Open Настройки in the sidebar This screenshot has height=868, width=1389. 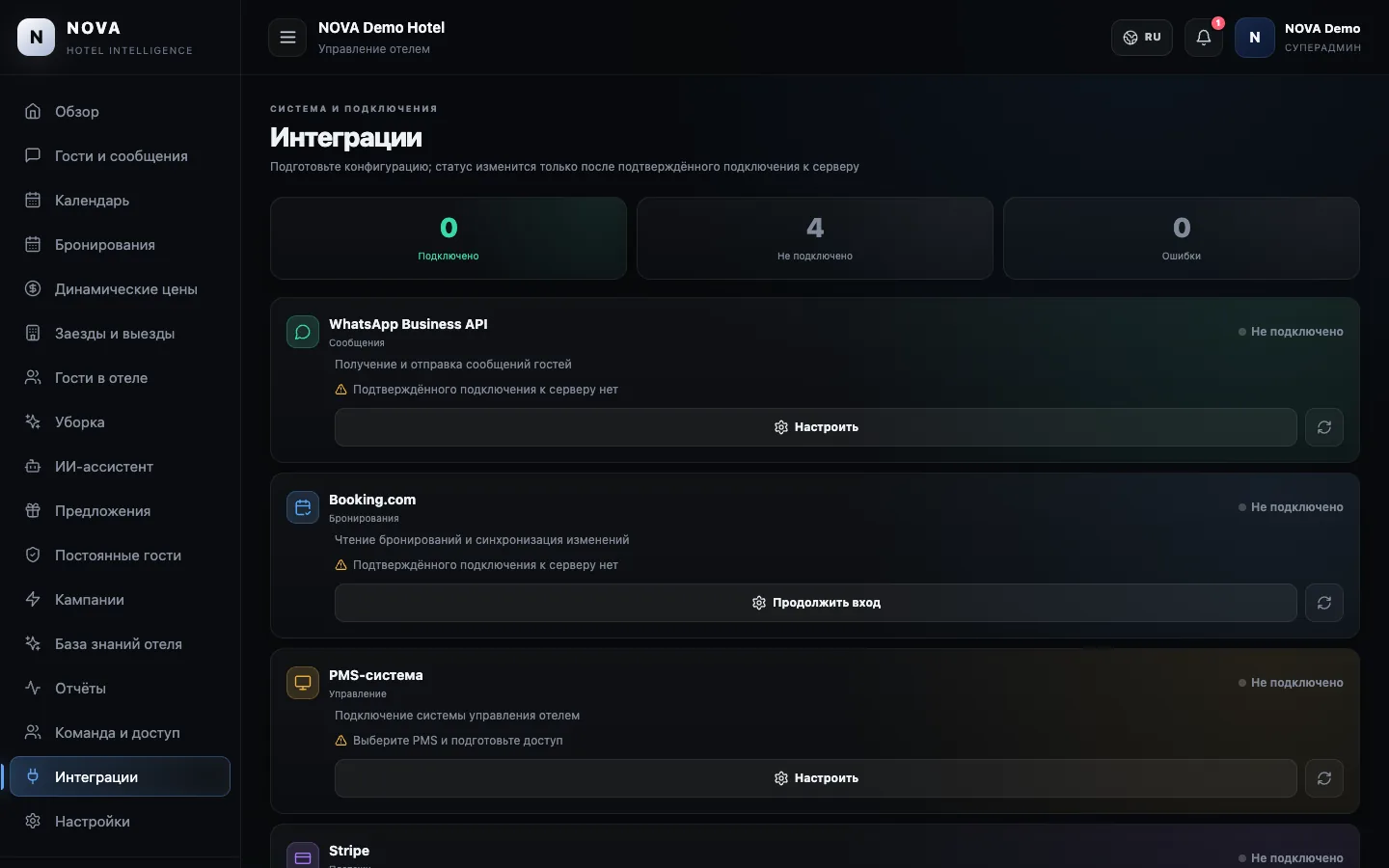[x=120, y=822]
